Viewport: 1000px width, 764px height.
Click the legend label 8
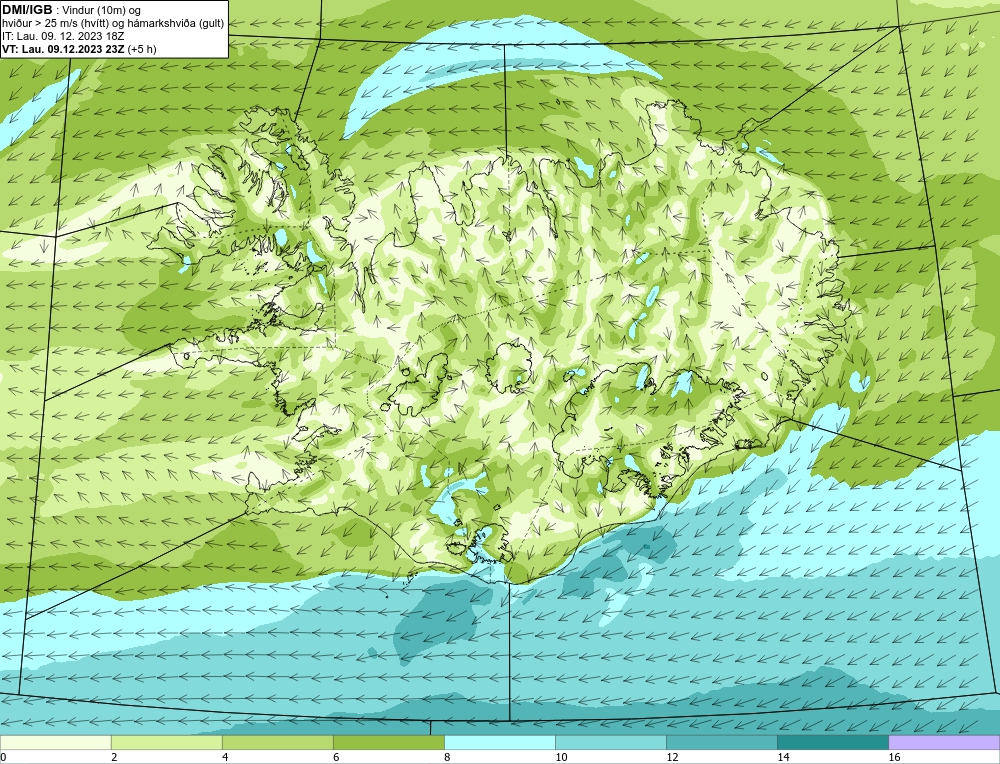point(447,757)
